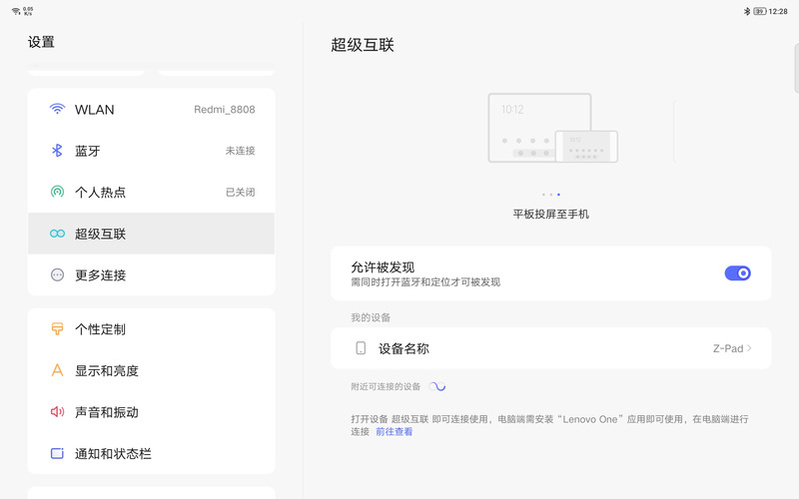Expand 设备名称 via the Z-Pad chevron
This screenshot has height=499, width=799.
point(749,349)
